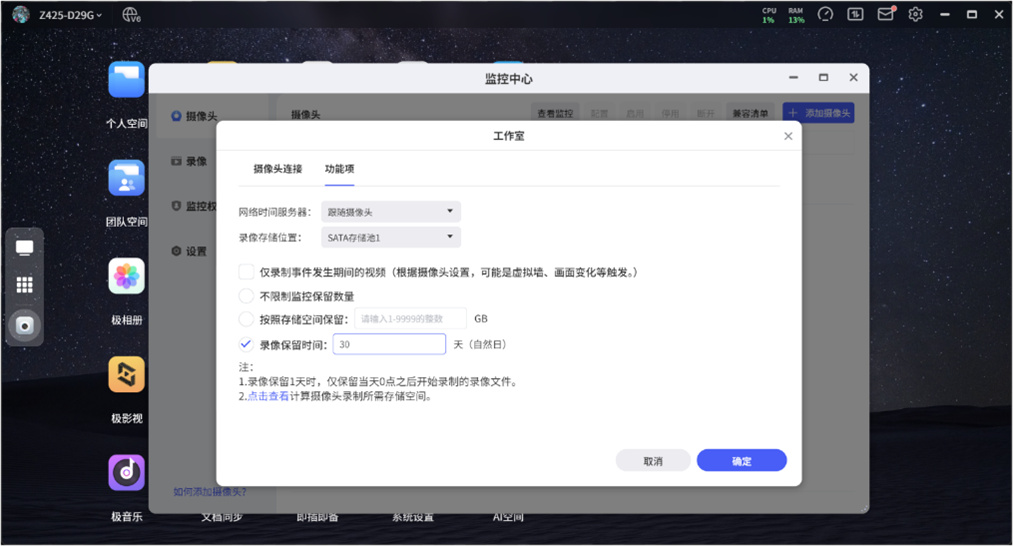The image size is (1013, 546).
Task: Launch the 极影视 video app icon
Action: pos(127,374)
